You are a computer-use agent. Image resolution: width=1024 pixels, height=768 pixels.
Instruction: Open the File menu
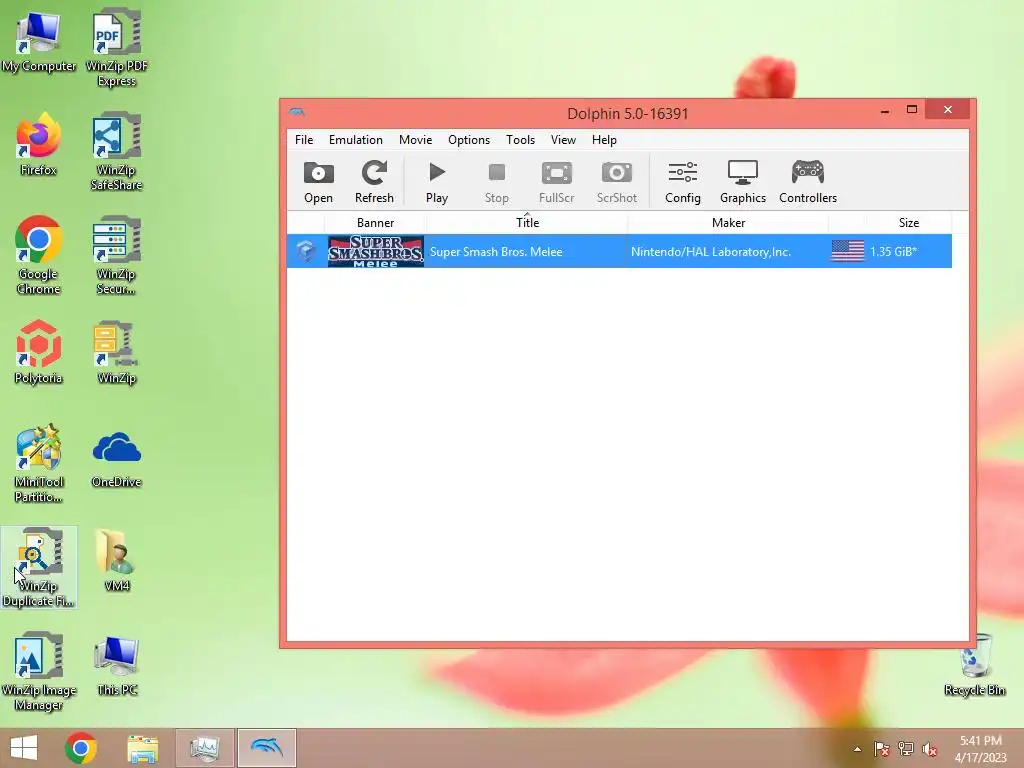[304, 140]
